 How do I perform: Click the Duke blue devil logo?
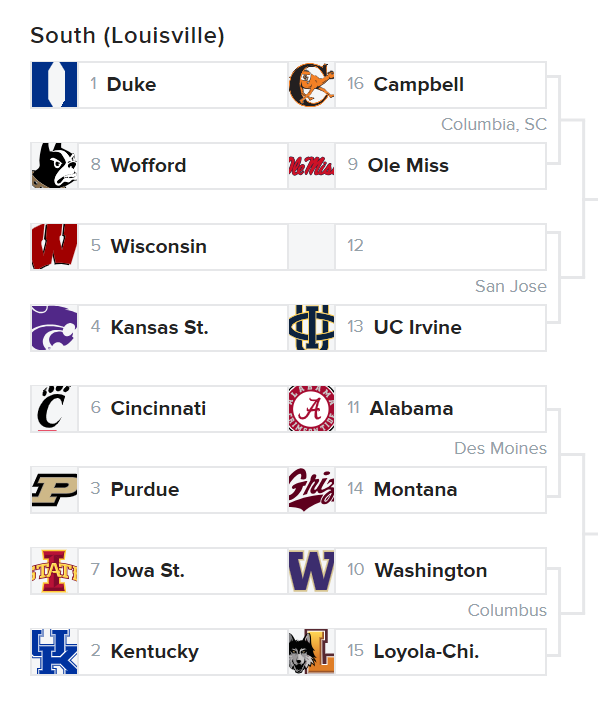pyautogui.click(x=54, y=85)
